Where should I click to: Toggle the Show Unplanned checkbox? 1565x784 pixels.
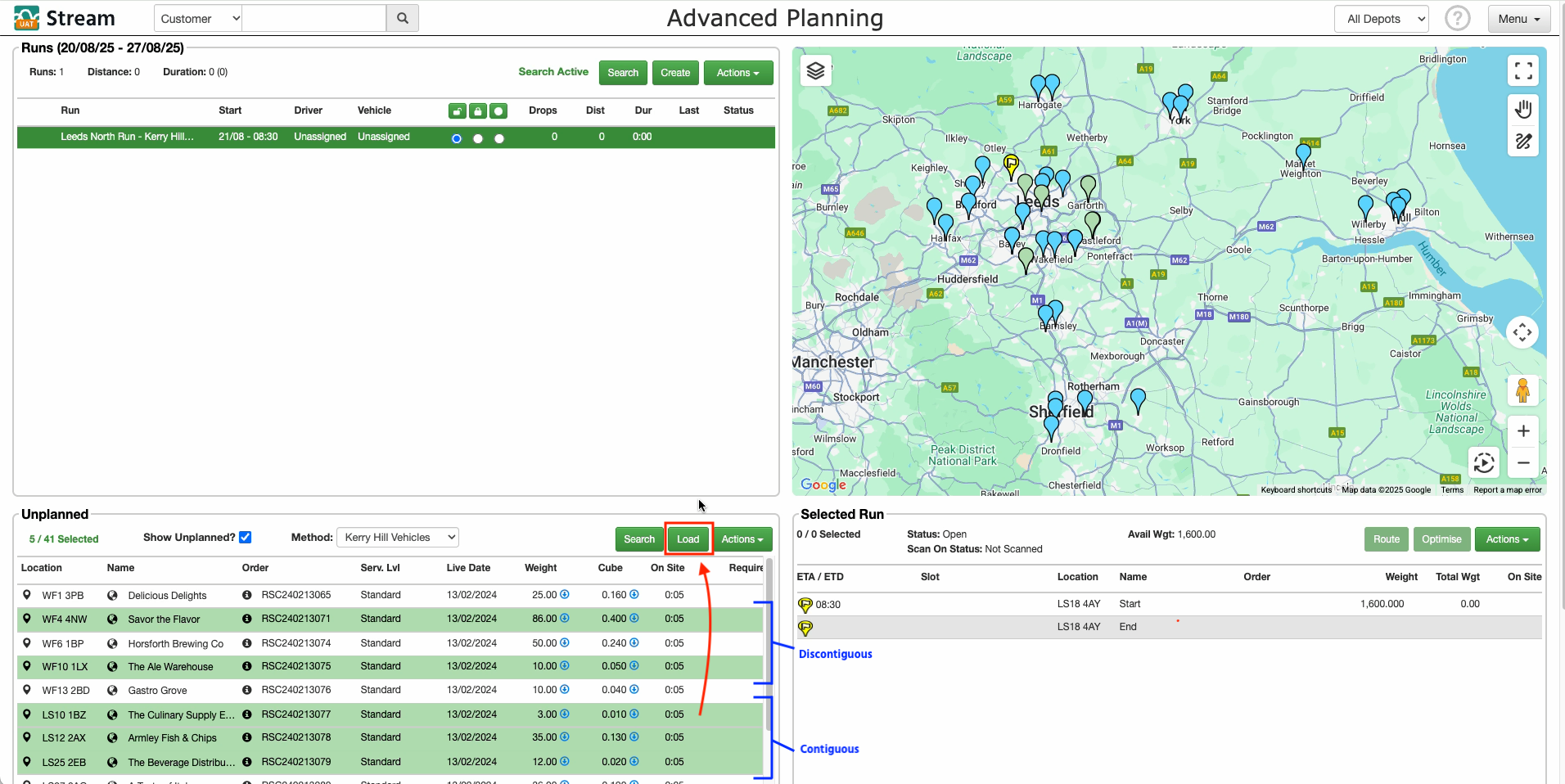tap(245, 538)
